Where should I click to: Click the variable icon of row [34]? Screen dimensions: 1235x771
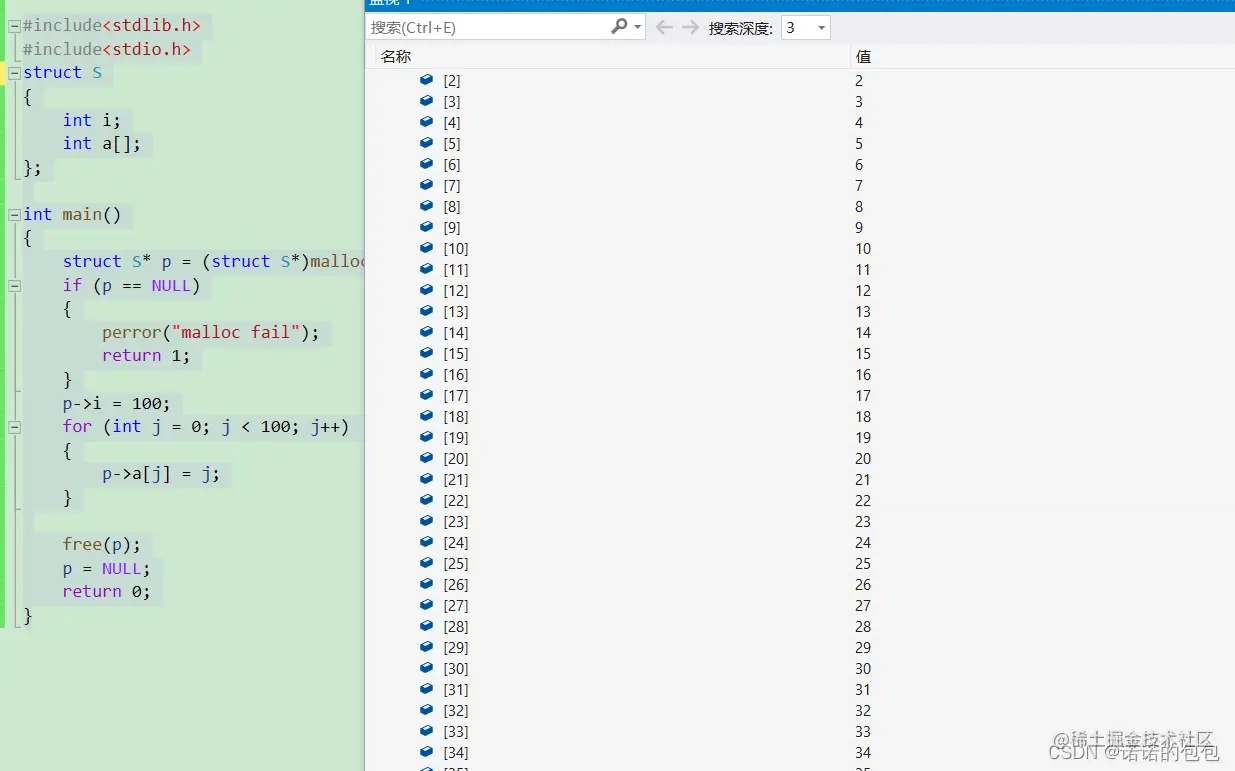click(426, 752)
